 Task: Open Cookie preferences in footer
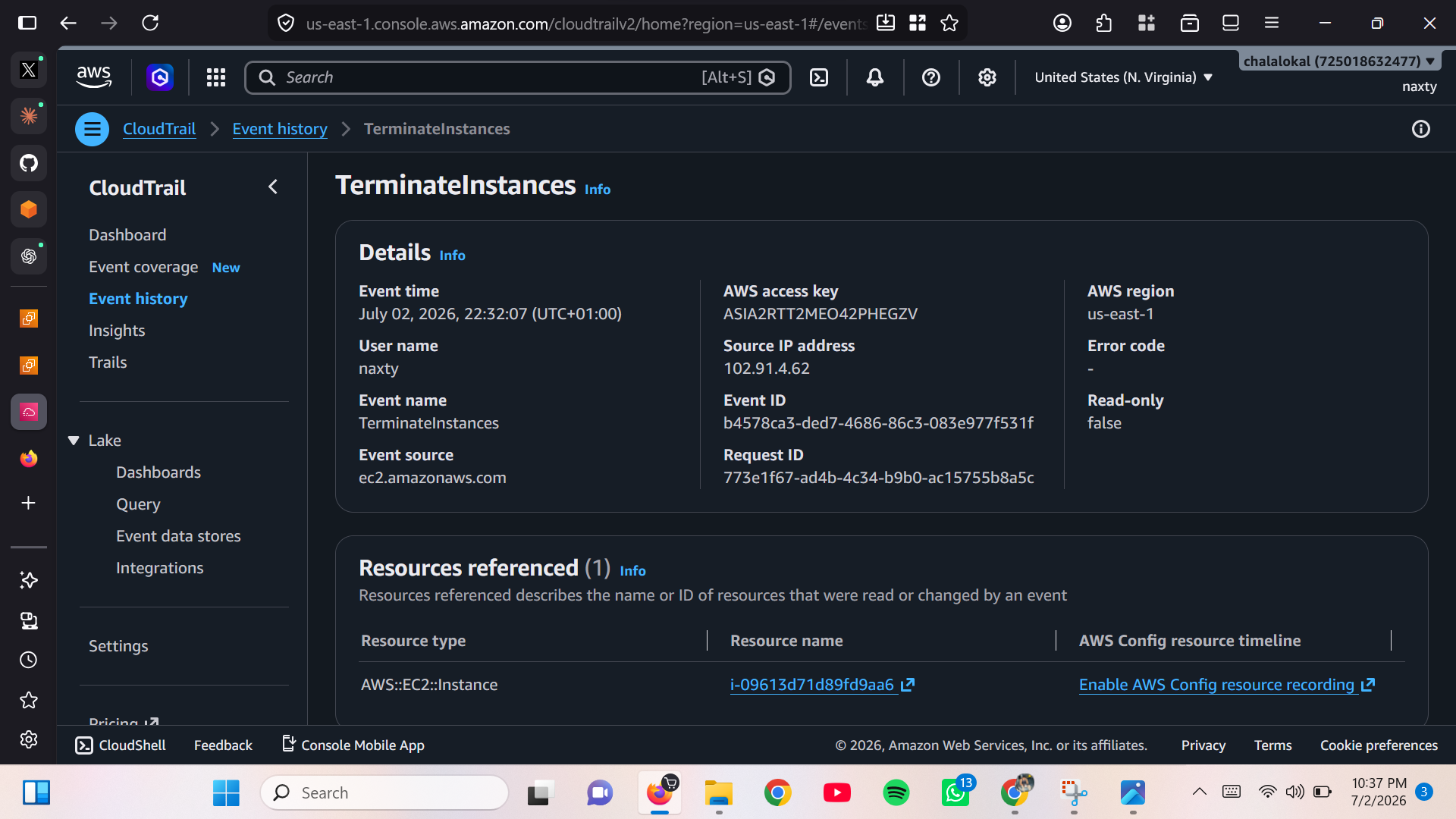coord(1379,745)
